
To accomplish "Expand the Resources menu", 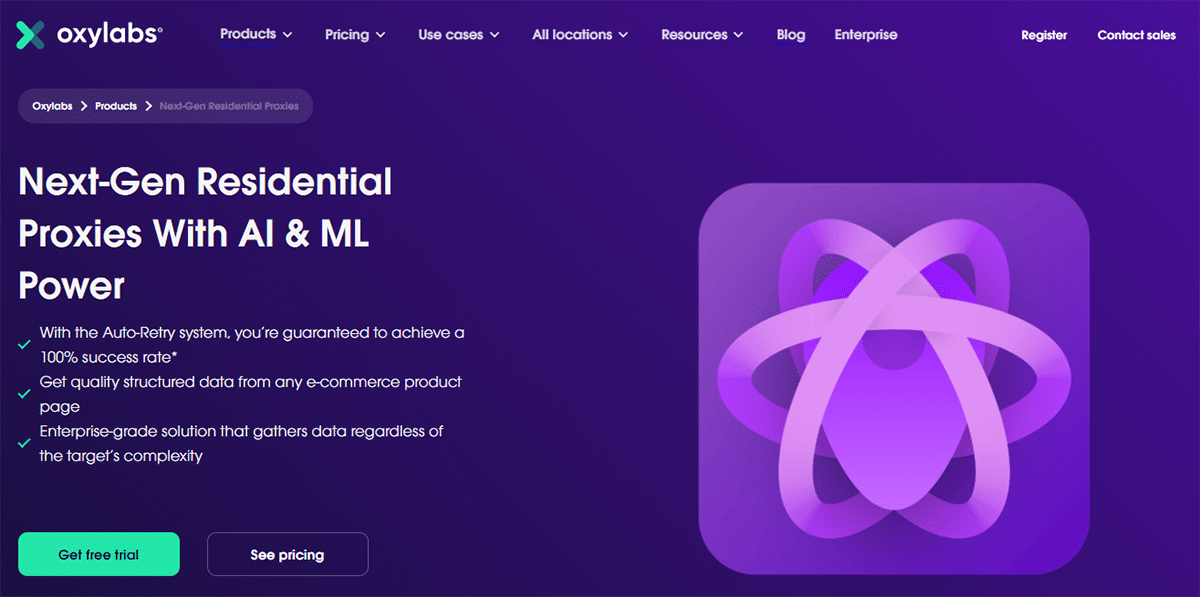I will click(x=702, y=35).
